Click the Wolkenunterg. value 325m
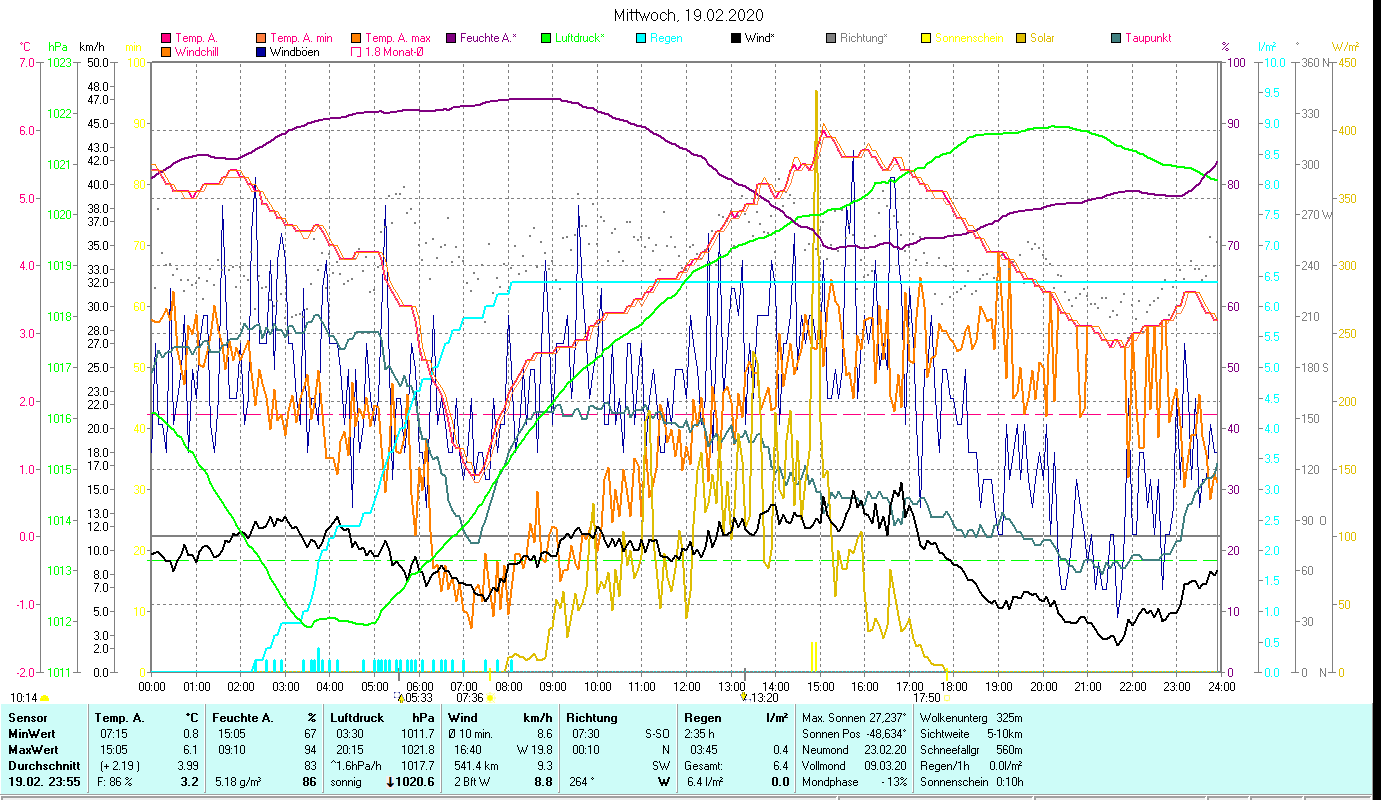Viewport: 1381px width, 800px height. coord(1010,718)
